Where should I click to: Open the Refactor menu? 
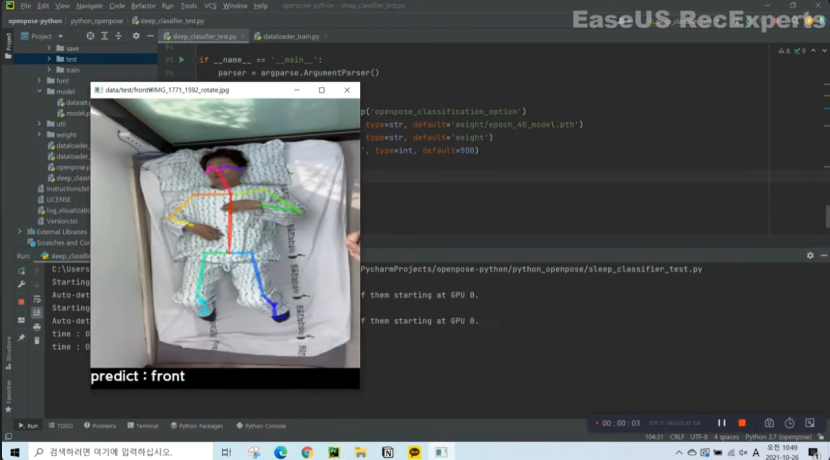coord(143,6)
